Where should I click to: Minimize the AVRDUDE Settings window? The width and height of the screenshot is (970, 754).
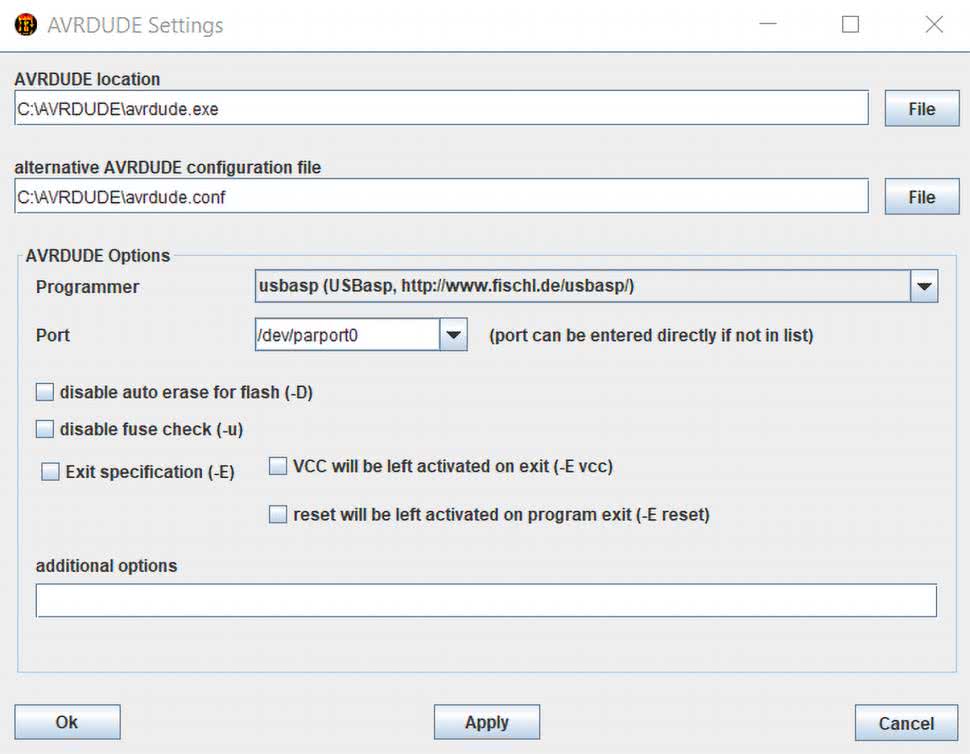tap(767, 25)
